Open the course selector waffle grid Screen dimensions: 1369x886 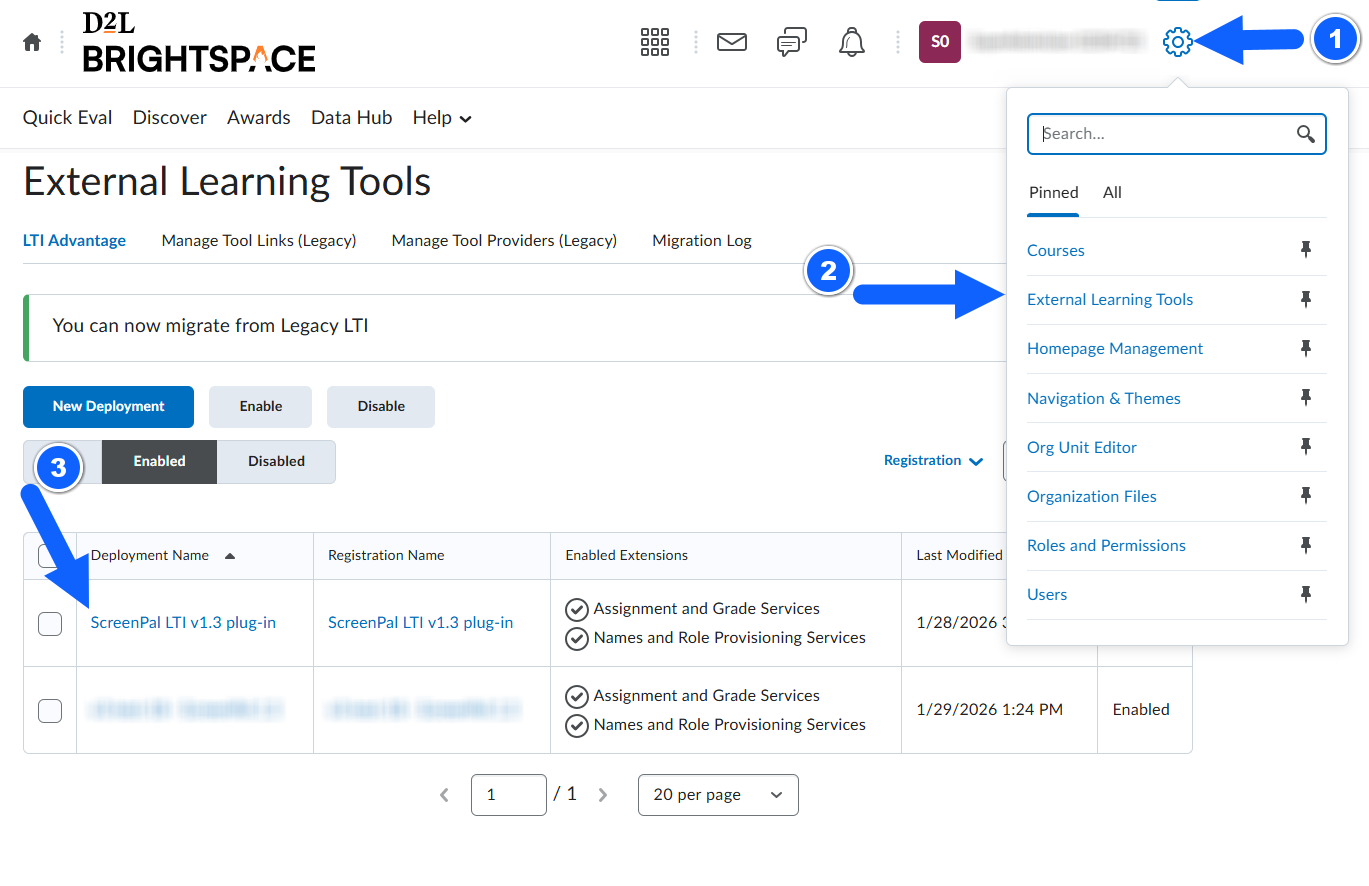click(654, 43)
